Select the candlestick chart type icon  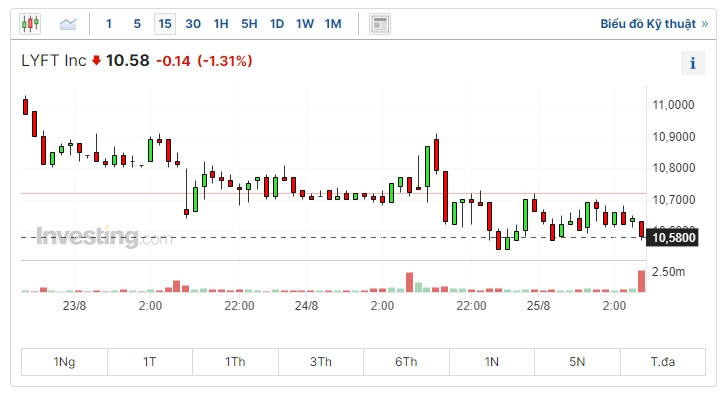[30, 24]
